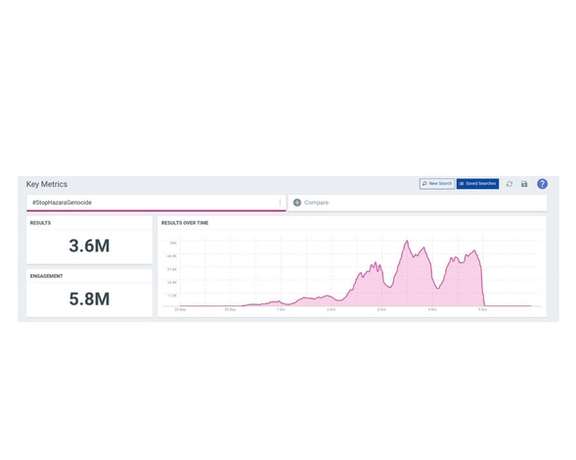Image resolution: width=576 pixels, height=460 pixels.
Task: Click the Key Metrics heading
Action: 47,184
